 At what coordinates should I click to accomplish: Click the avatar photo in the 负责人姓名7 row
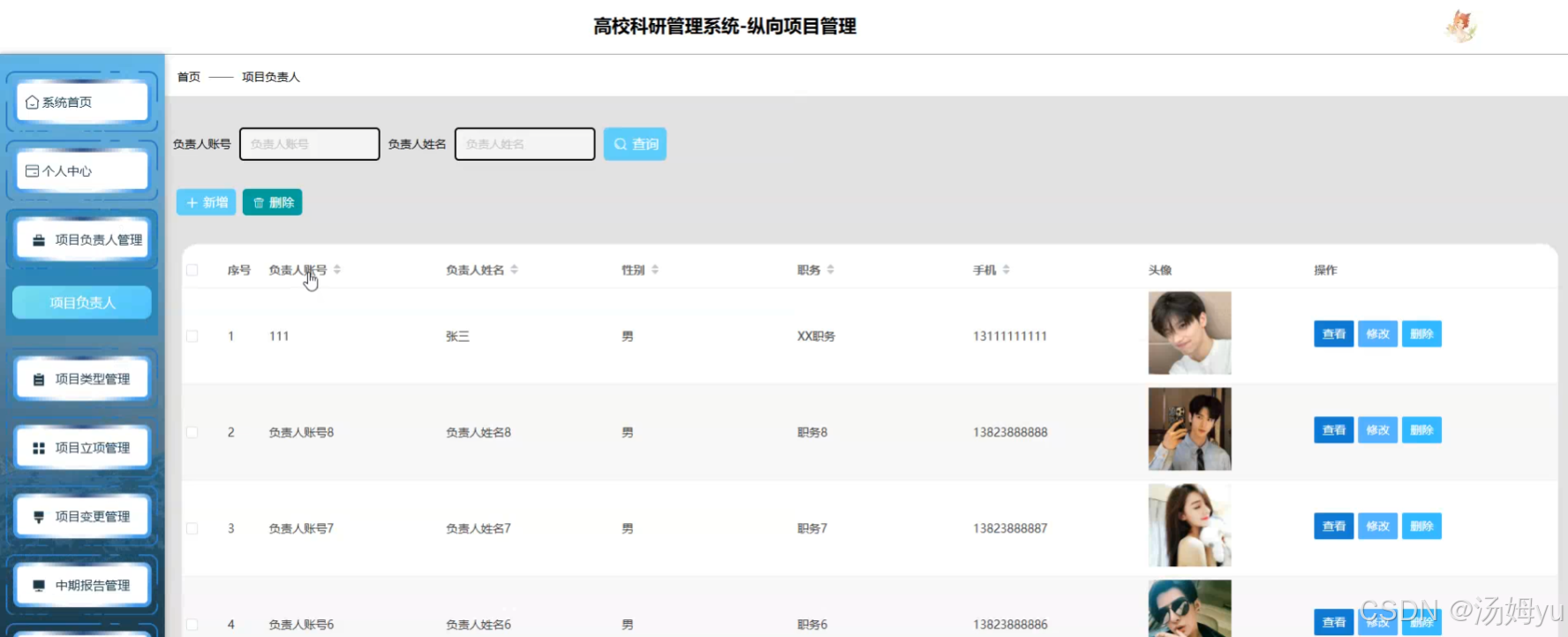click(1189, 526)
